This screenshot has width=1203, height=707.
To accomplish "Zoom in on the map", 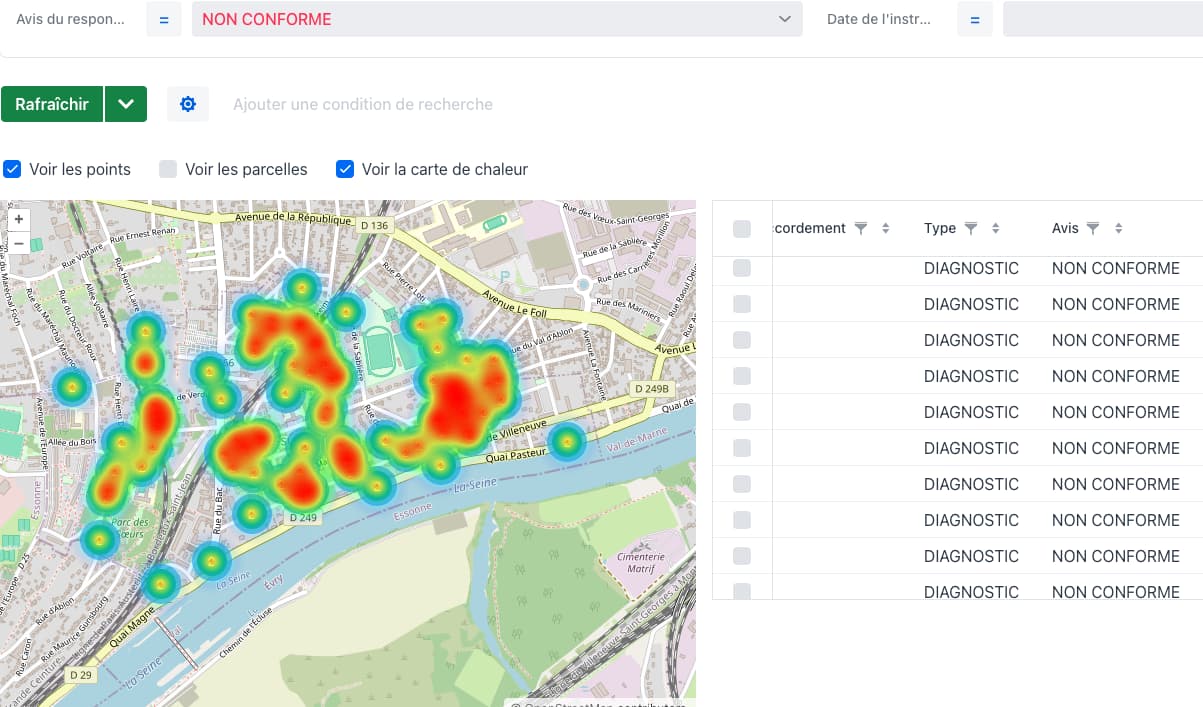I will point(19,218).
